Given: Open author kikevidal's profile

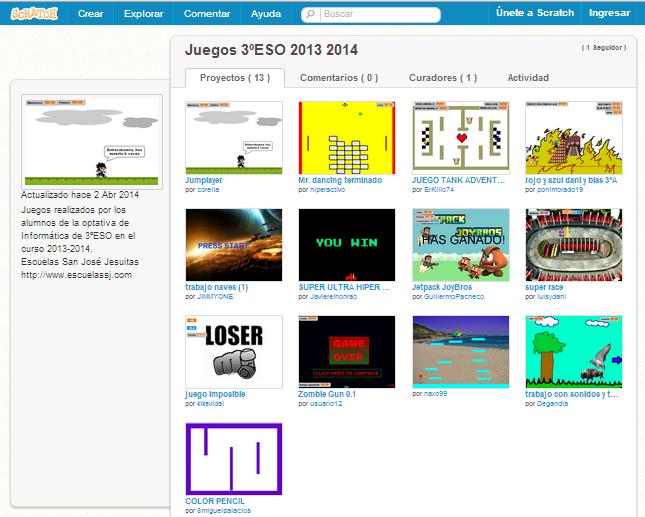Looking at the screenshot, I should tap(211, 403).
